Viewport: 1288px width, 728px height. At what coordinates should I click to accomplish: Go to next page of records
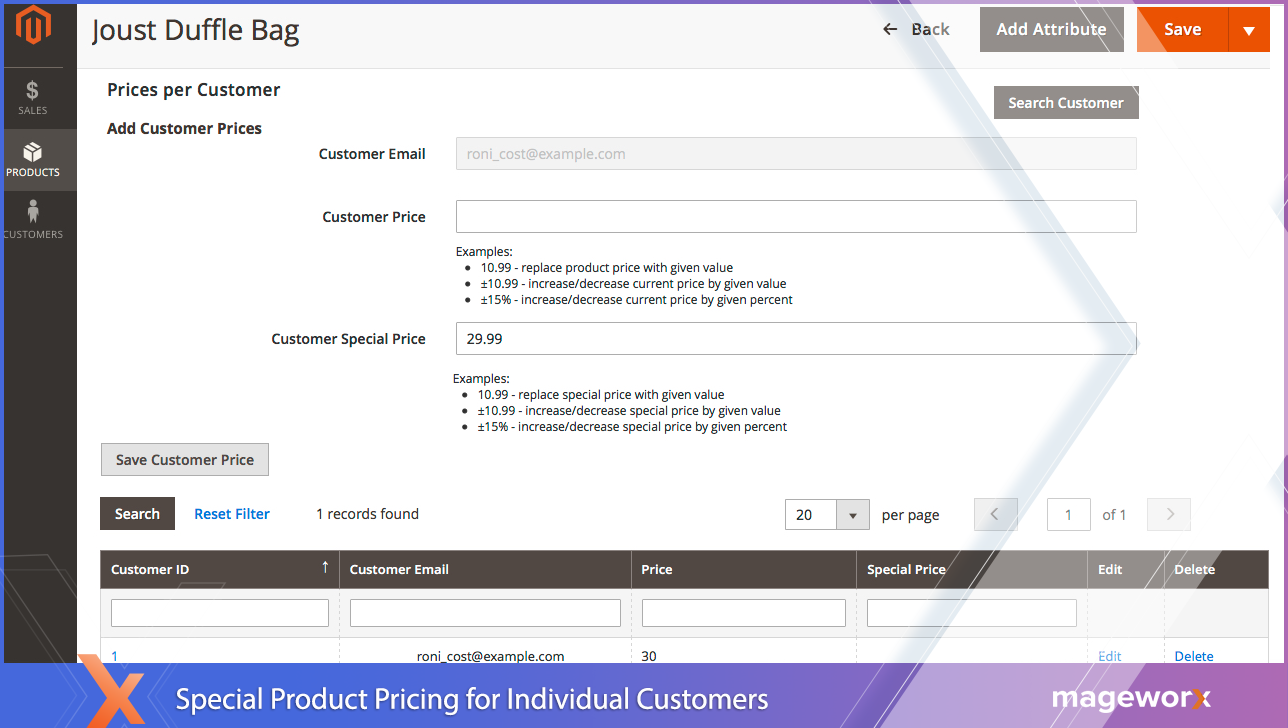click(1169, 514)
